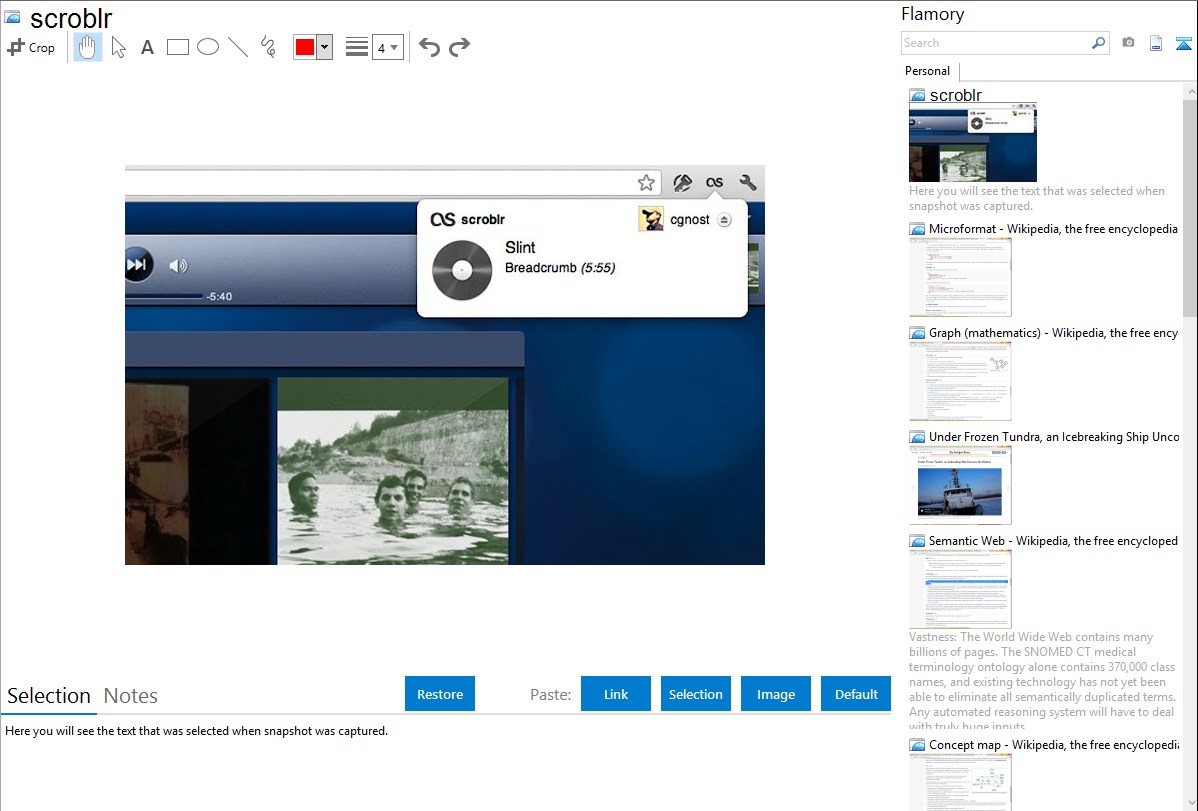This screenshot has height=811, width=1198.
Task: Click the Image paste button
Action: (776, 694)
